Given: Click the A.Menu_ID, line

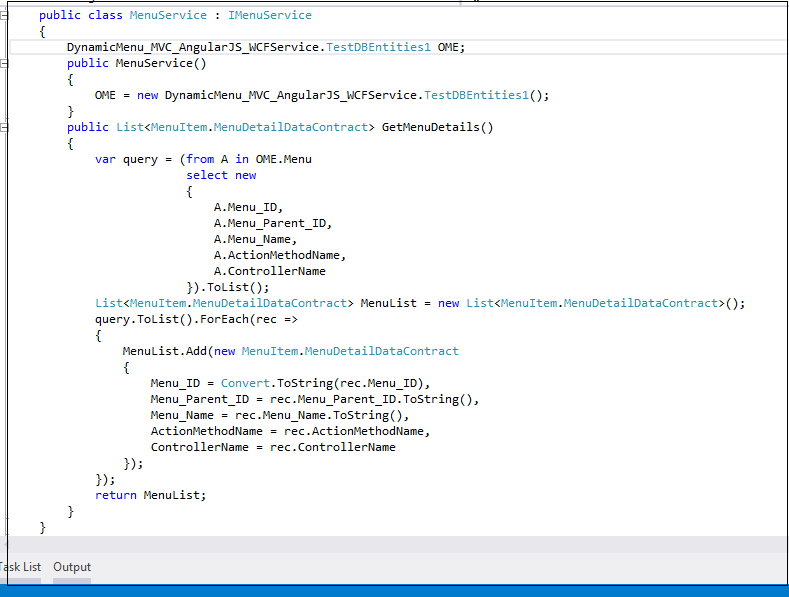Looking at the screenshot, I should 249,207.
